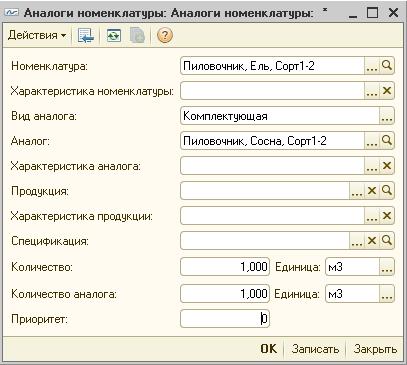Confirm with the OK button

tap(269, 349)
